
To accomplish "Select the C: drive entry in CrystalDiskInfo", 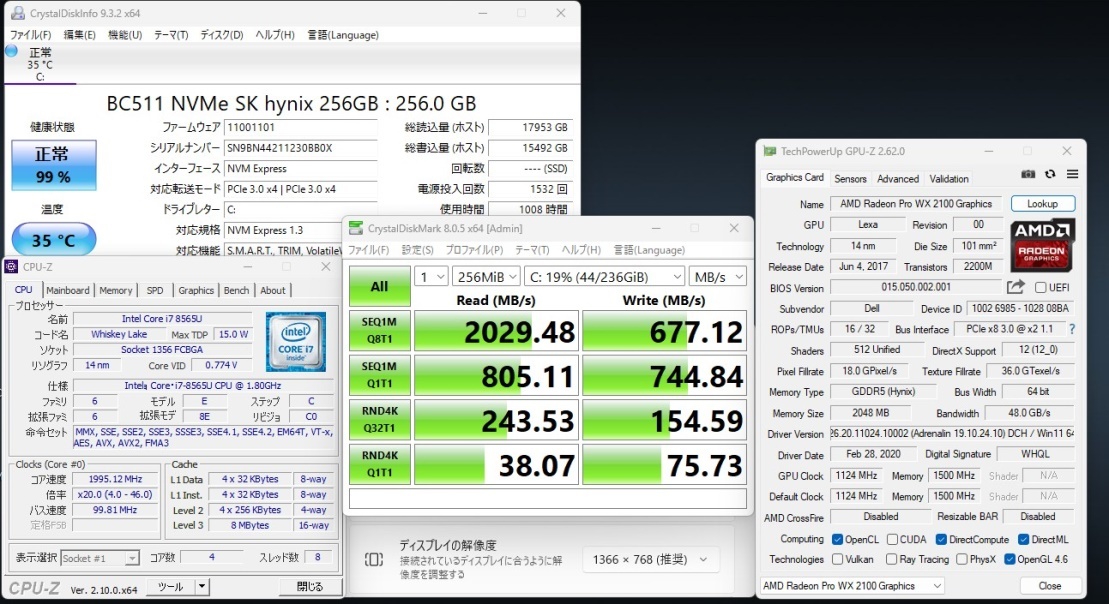I will point(40,64).
